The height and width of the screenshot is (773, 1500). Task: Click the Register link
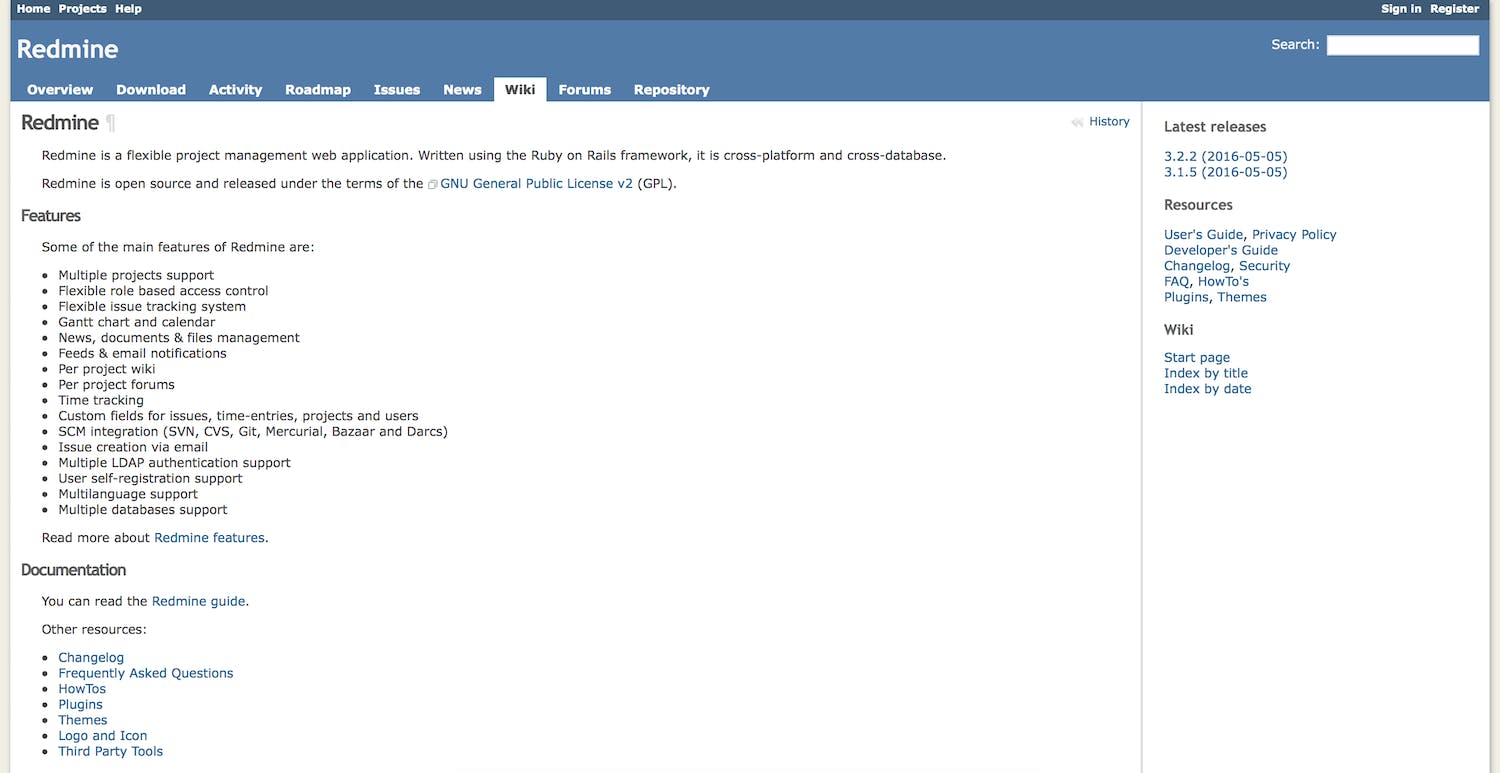coord(1454,9)
